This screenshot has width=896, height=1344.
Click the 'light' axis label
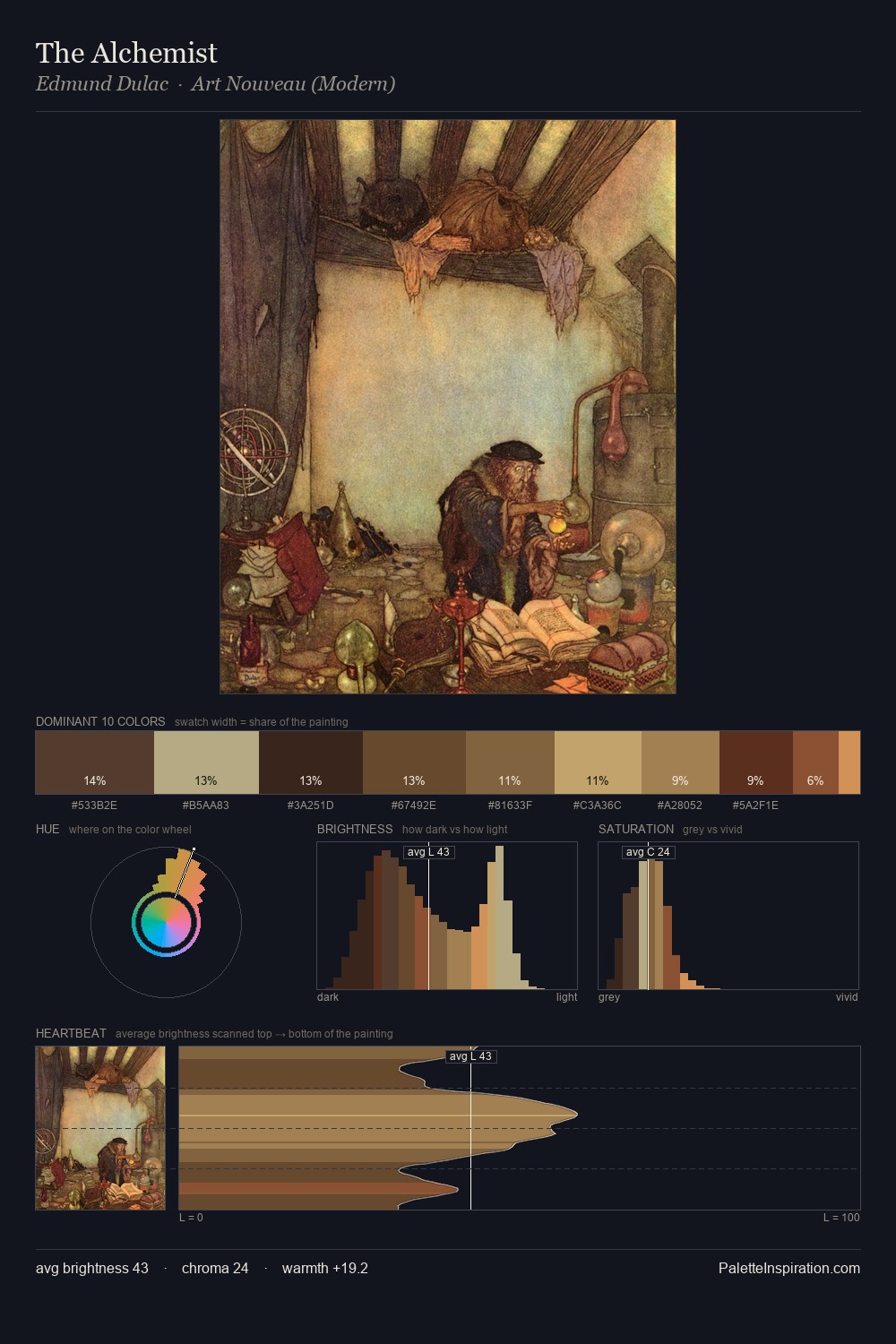pyautogui.click(x=566, y=997)
